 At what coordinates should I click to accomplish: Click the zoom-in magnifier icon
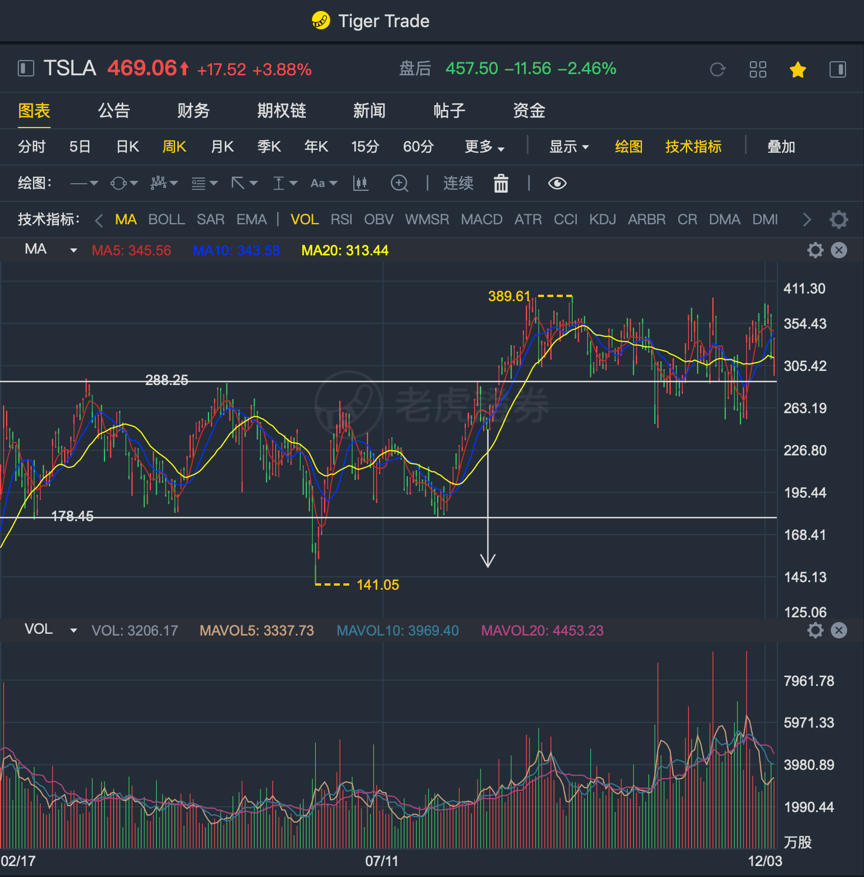point(399,183)
